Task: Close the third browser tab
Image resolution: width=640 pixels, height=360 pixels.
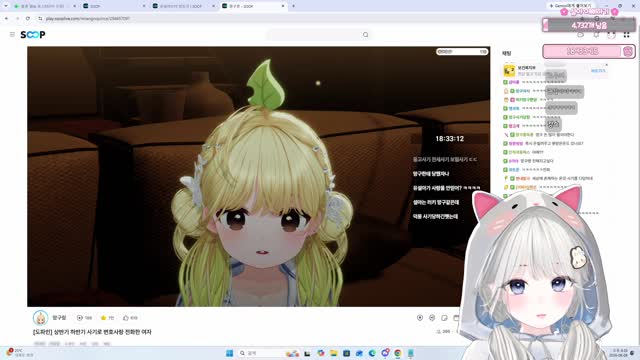Action: (213, 6)
